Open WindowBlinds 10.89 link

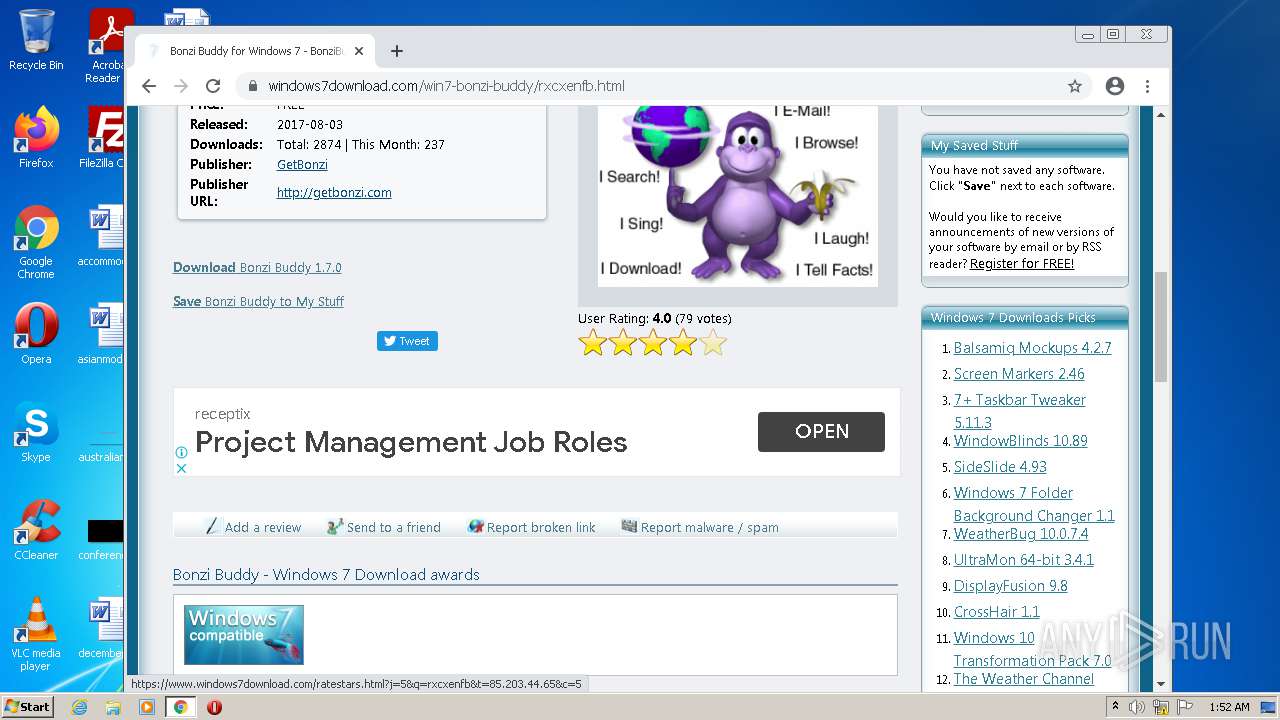tap(1020, 441)
